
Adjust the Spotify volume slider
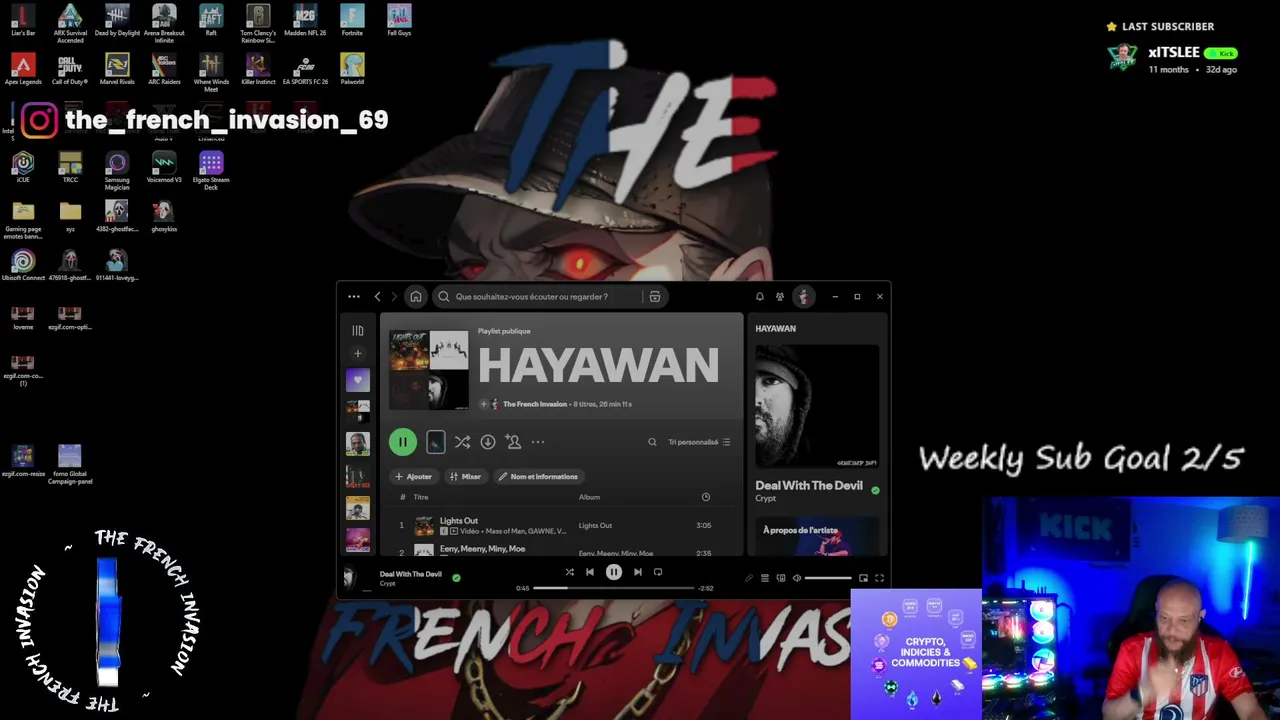pos(828,578)
